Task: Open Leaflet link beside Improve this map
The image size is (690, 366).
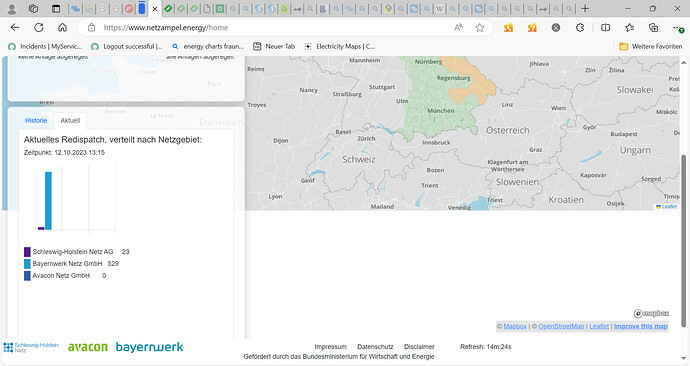Action: tap(599, 326)
